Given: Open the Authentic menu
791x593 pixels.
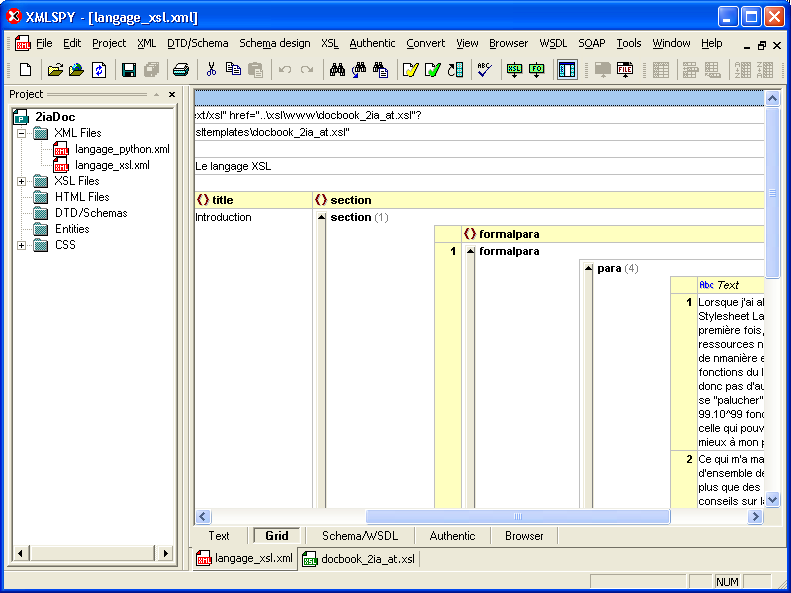Looking at the screenshot, I should coord(372,43).
